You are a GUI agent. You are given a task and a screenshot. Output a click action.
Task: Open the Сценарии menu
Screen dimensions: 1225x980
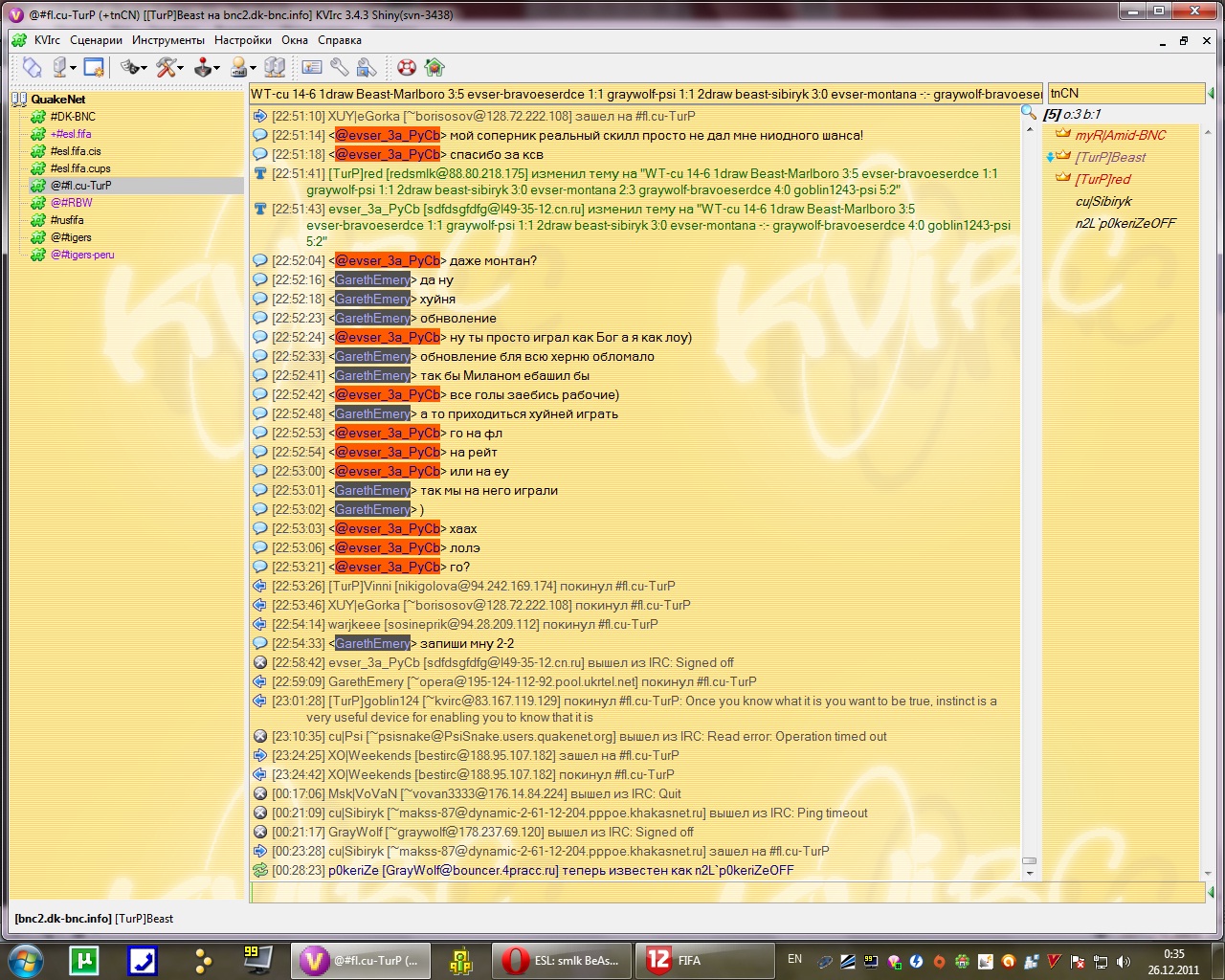(96, 40)
